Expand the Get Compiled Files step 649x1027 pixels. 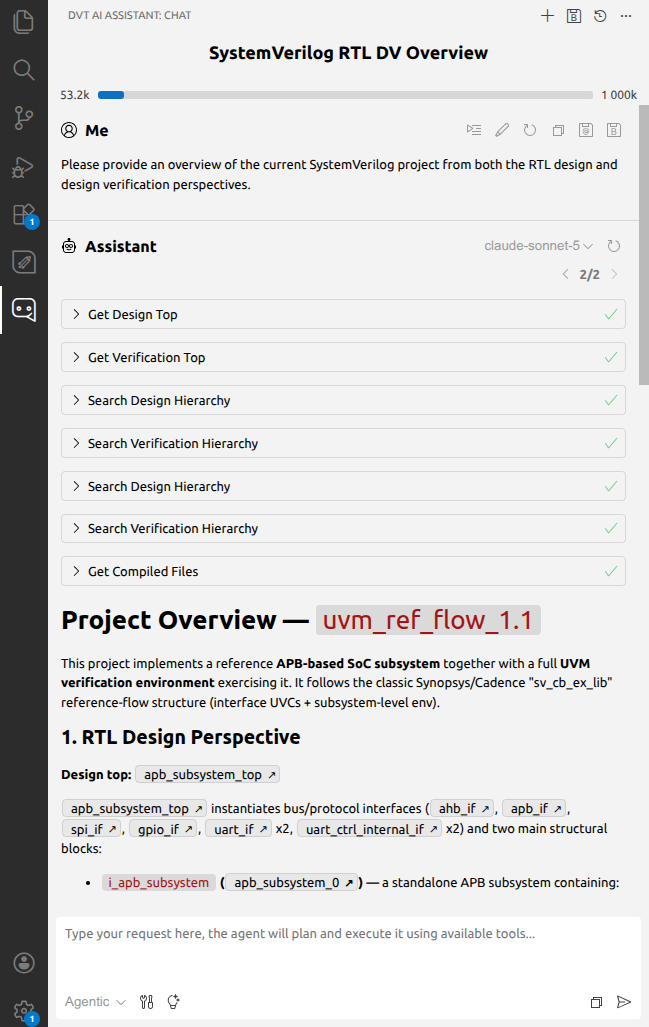coord(343,571)
